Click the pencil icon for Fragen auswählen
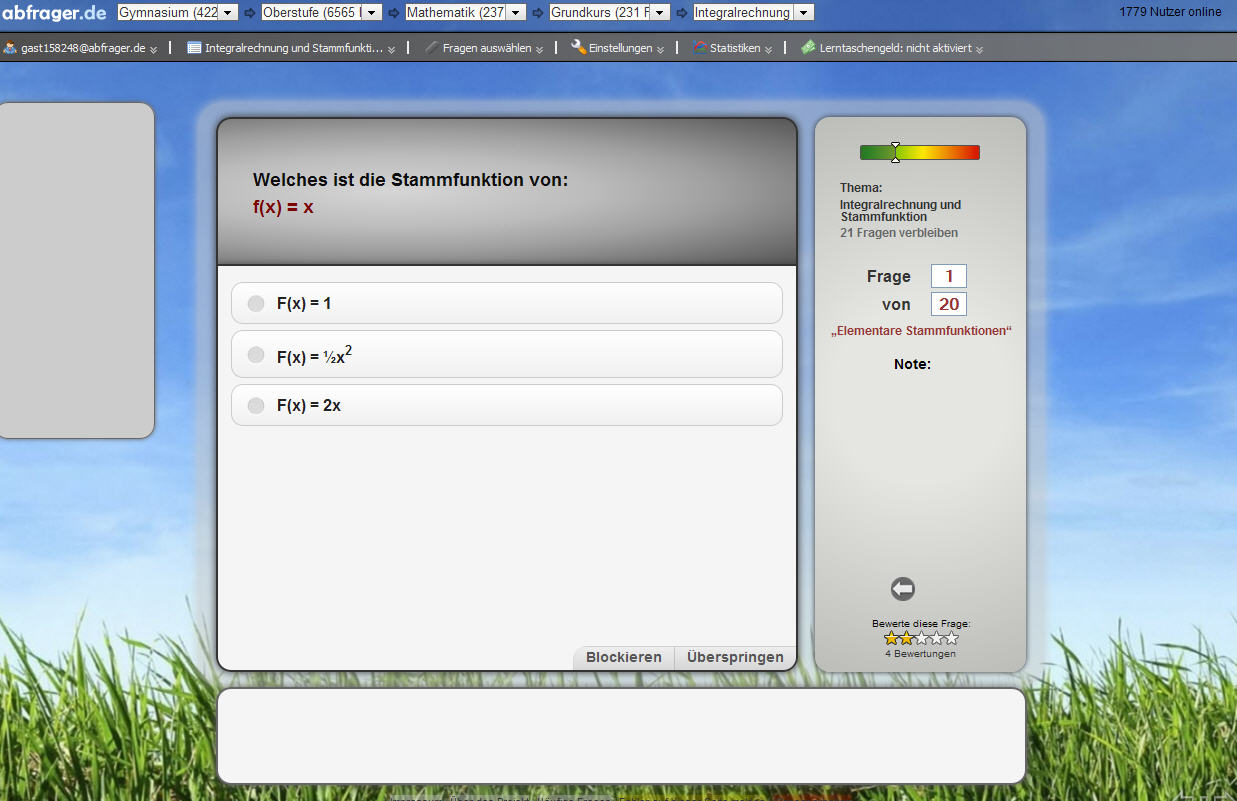The width and height of the screenshot is (1237, 801). (431, 47)
